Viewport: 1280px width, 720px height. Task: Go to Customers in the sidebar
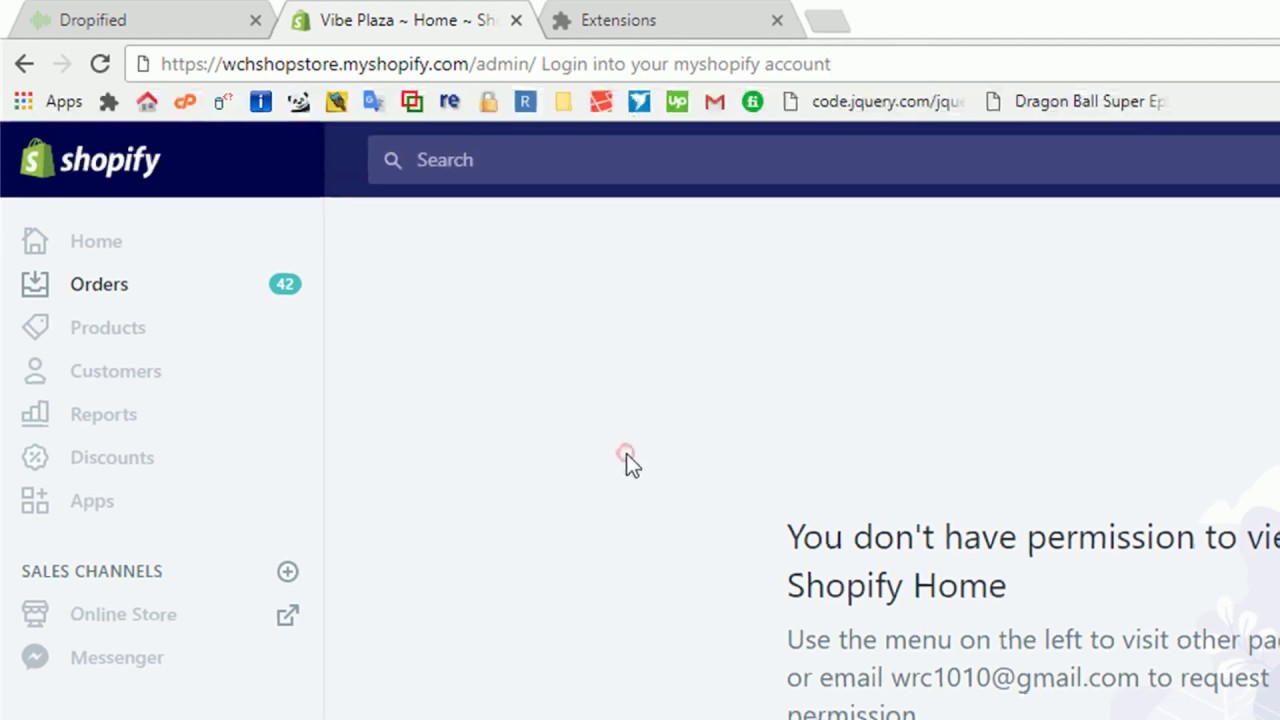(115, 371)
